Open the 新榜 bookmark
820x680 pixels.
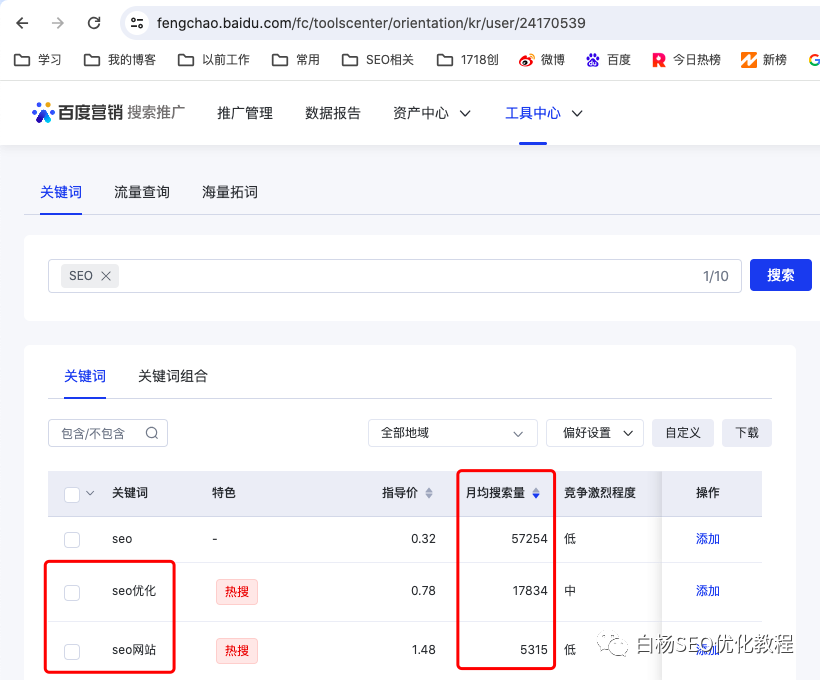point(764,60)
